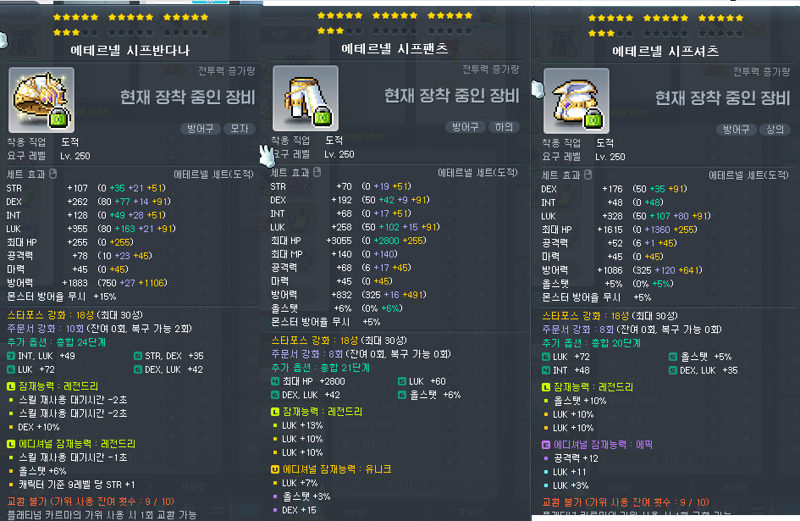800x521 pixels.
Task: Click the 에테르넬 시프반다나 helmet item icon
Action: tap(41, 100)
